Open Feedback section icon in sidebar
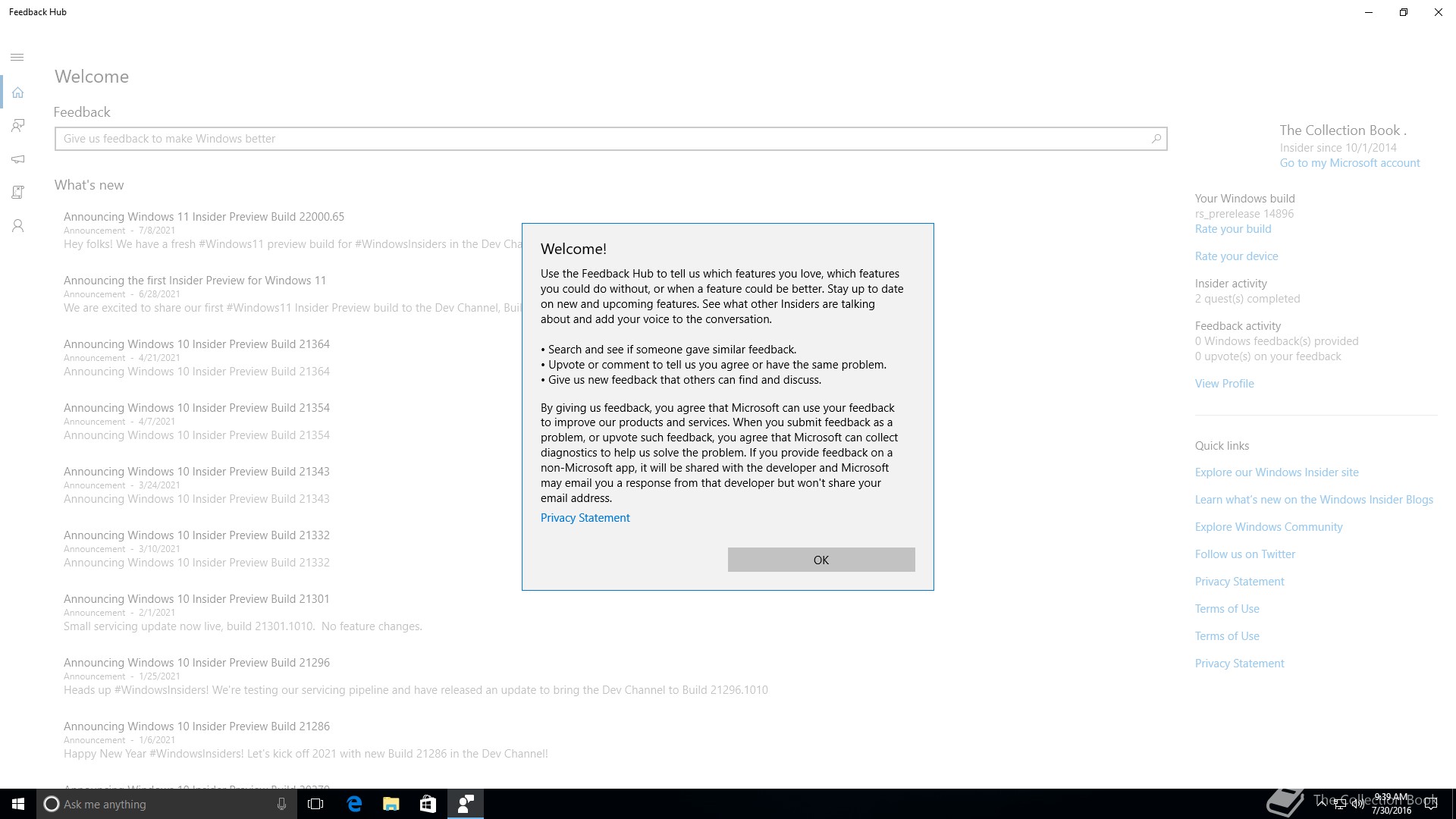The width and height of the screenshot is (1456, 819). tap(17, 126)
